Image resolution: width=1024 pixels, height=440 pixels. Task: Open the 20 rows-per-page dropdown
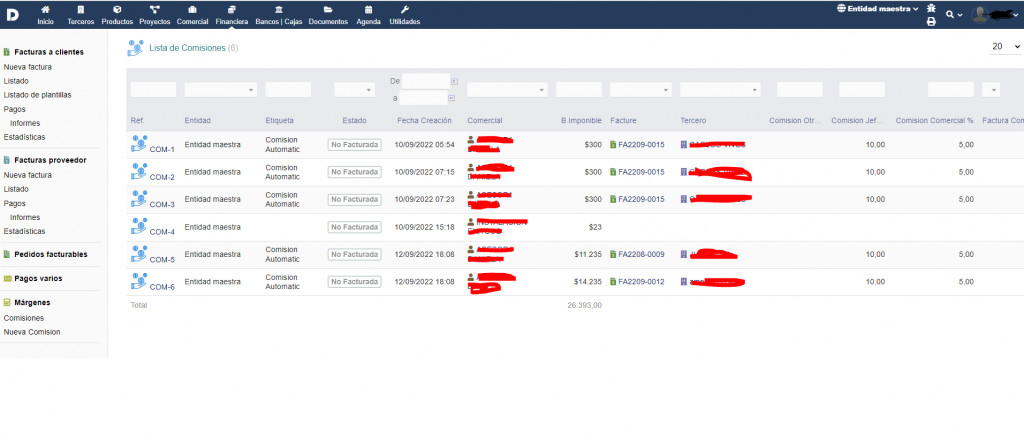(x=1006, y=46)
